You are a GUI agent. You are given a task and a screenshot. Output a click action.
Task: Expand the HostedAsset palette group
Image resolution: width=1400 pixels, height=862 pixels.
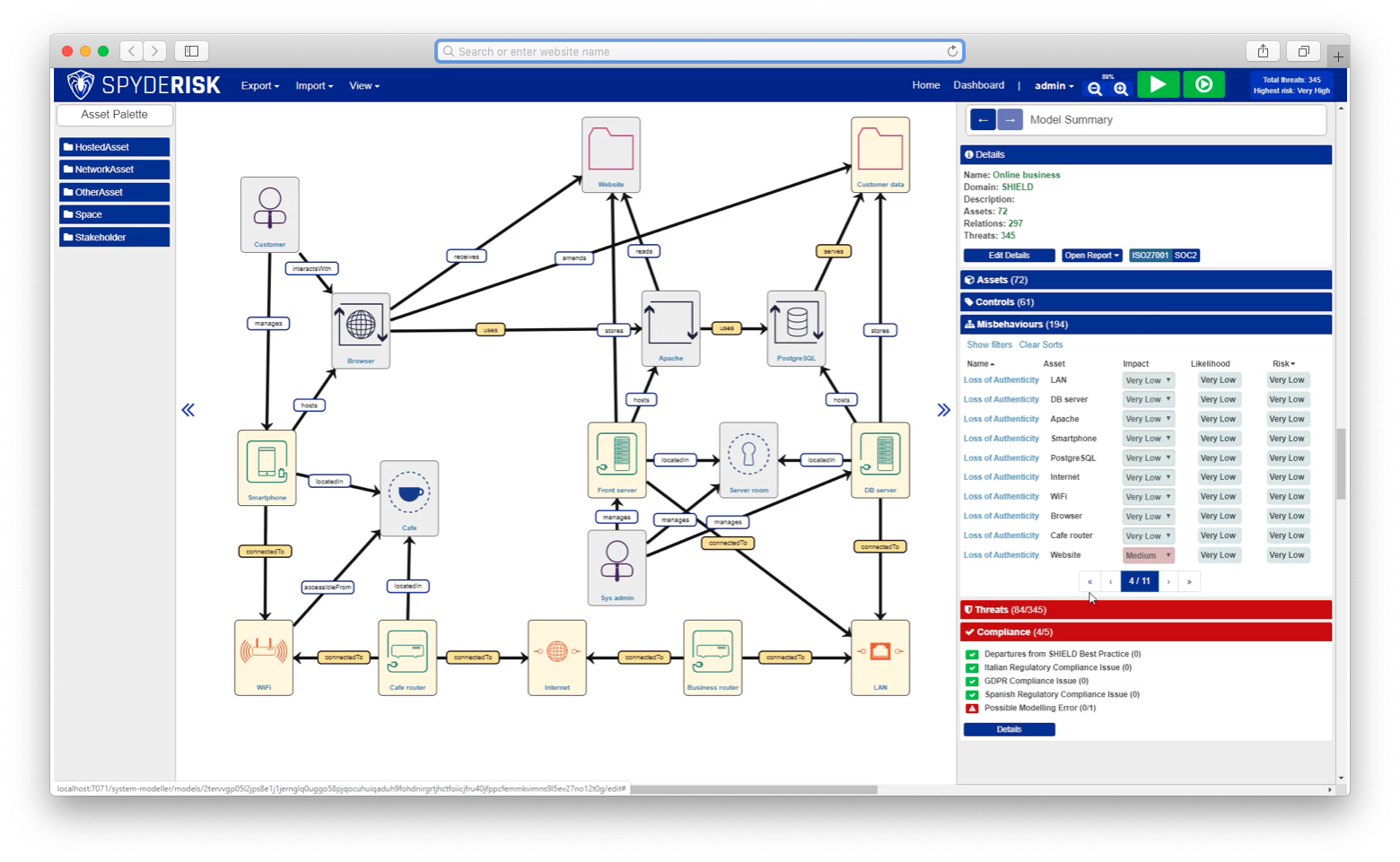114,147
